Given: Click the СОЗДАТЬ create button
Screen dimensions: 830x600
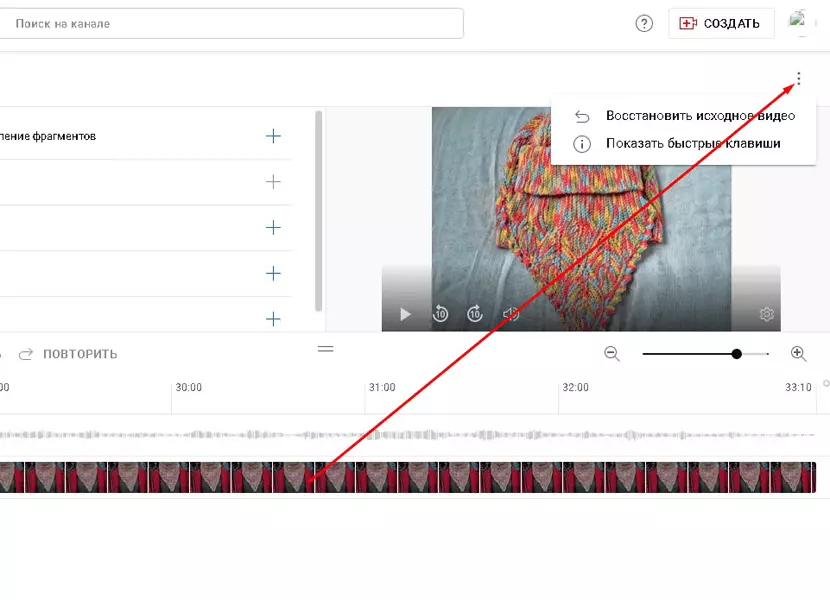Looking at the screenshot, I should click(721, 23).
